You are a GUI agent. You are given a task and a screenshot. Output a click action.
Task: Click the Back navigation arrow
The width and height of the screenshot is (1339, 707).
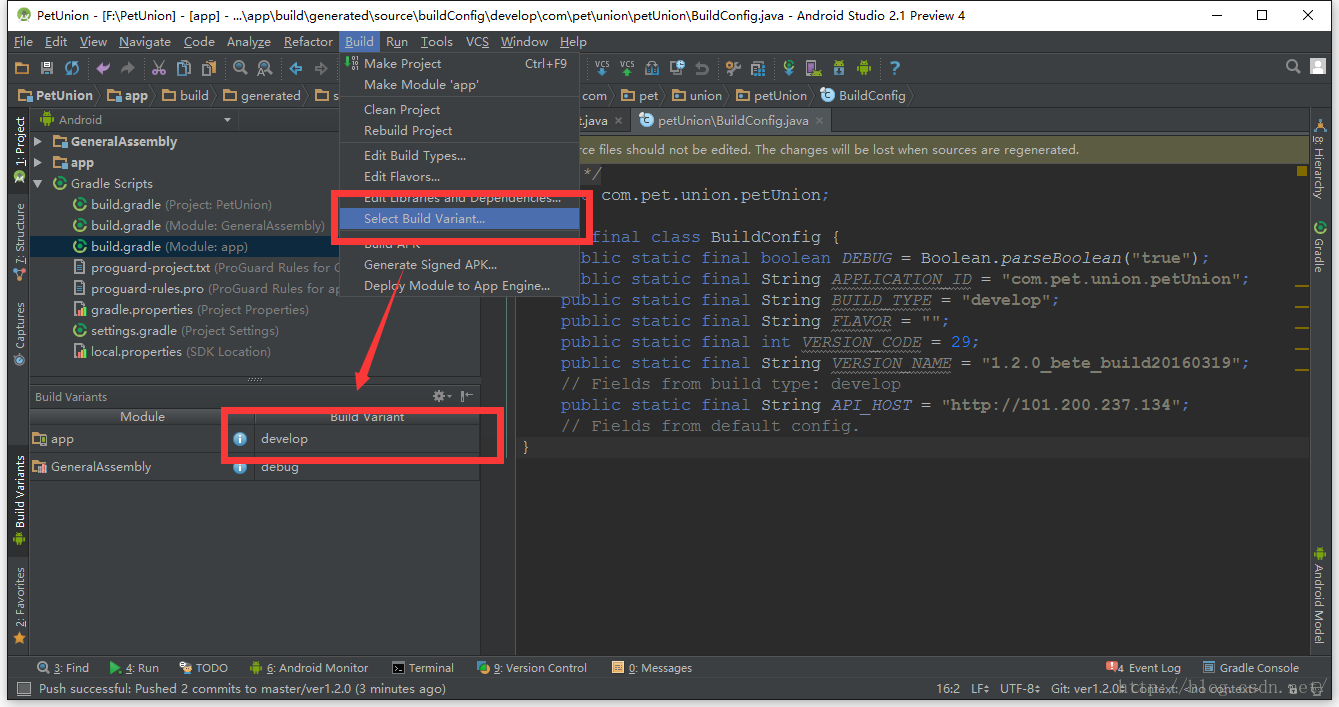tap(296, 68)
